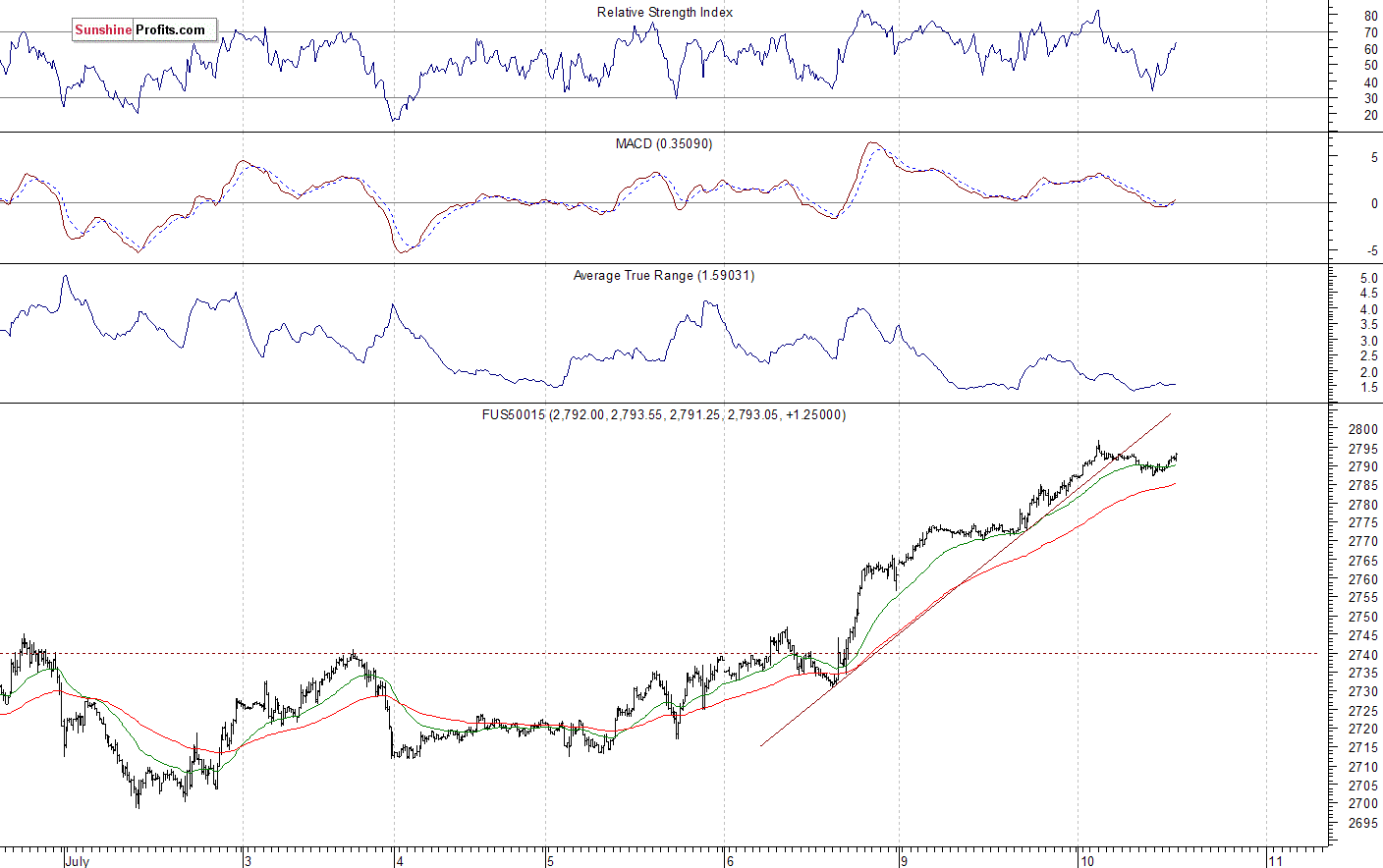Select the RSI 30 scale value
Viewport: 1383px width, 868px height.
(1370, 99)
